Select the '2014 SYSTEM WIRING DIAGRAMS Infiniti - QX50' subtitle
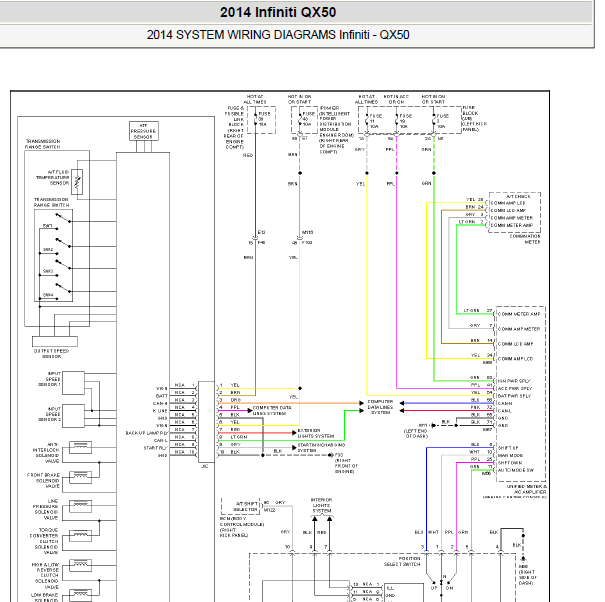Viewport: 605px width, 602px height. tap(278, 35)
